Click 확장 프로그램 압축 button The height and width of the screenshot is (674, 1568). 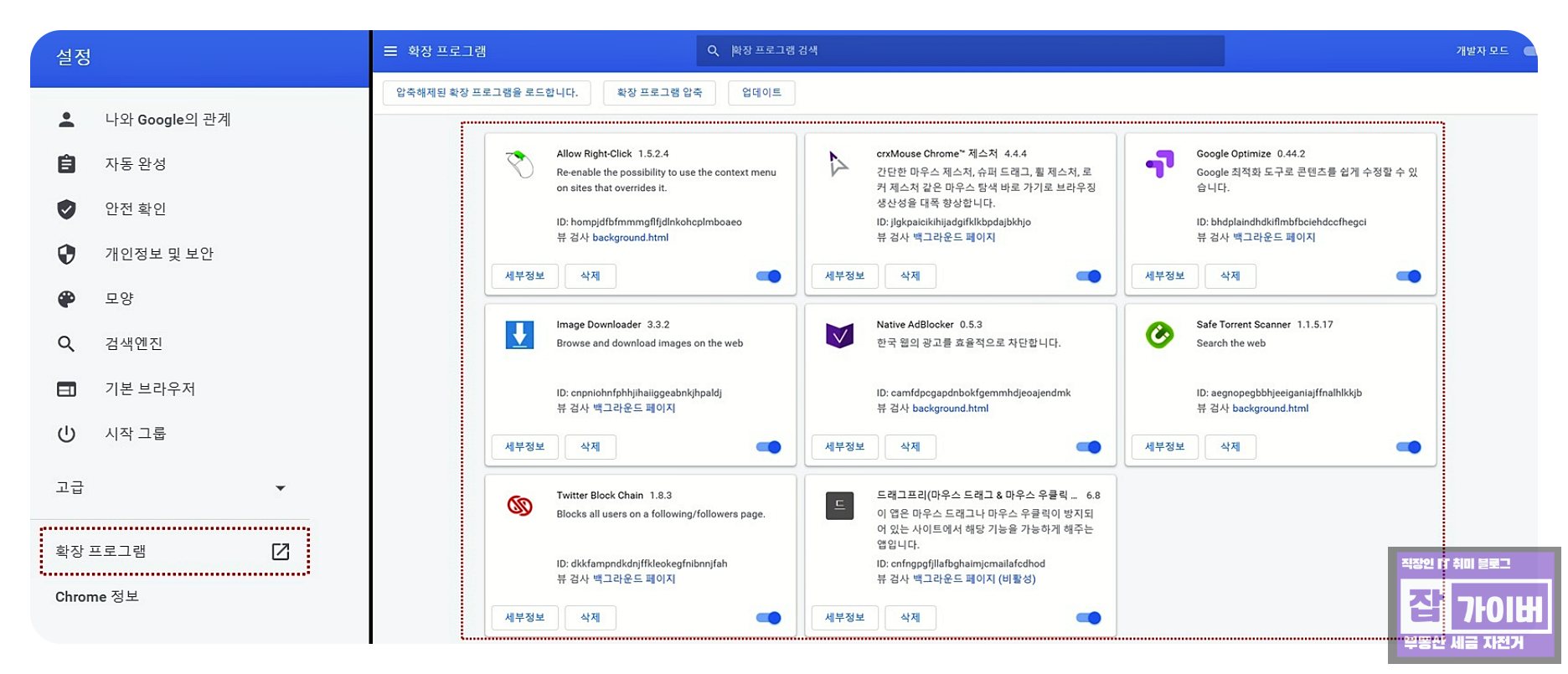pos(659,93)
